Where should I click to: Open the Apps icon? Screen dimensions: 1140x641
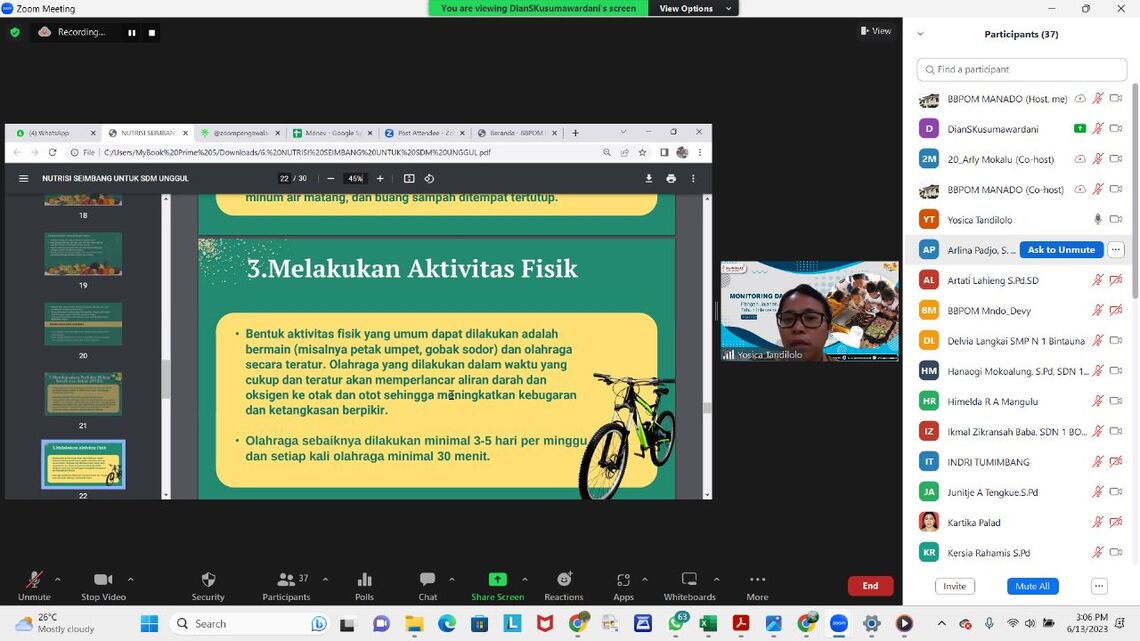point(623,580)
